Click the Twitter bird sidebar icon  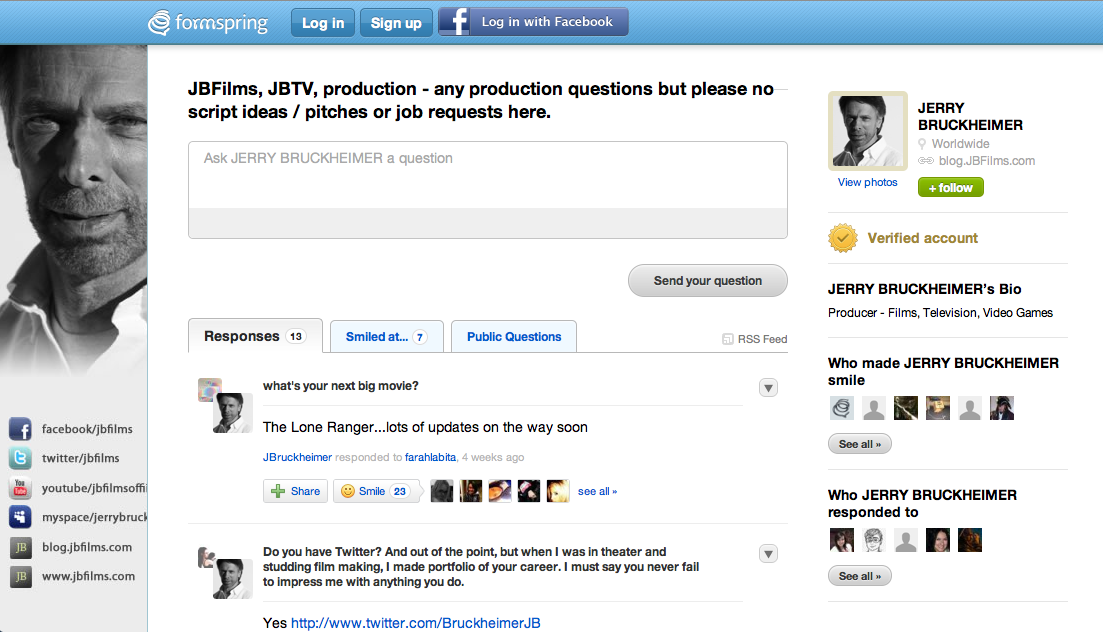coord(20,458)
